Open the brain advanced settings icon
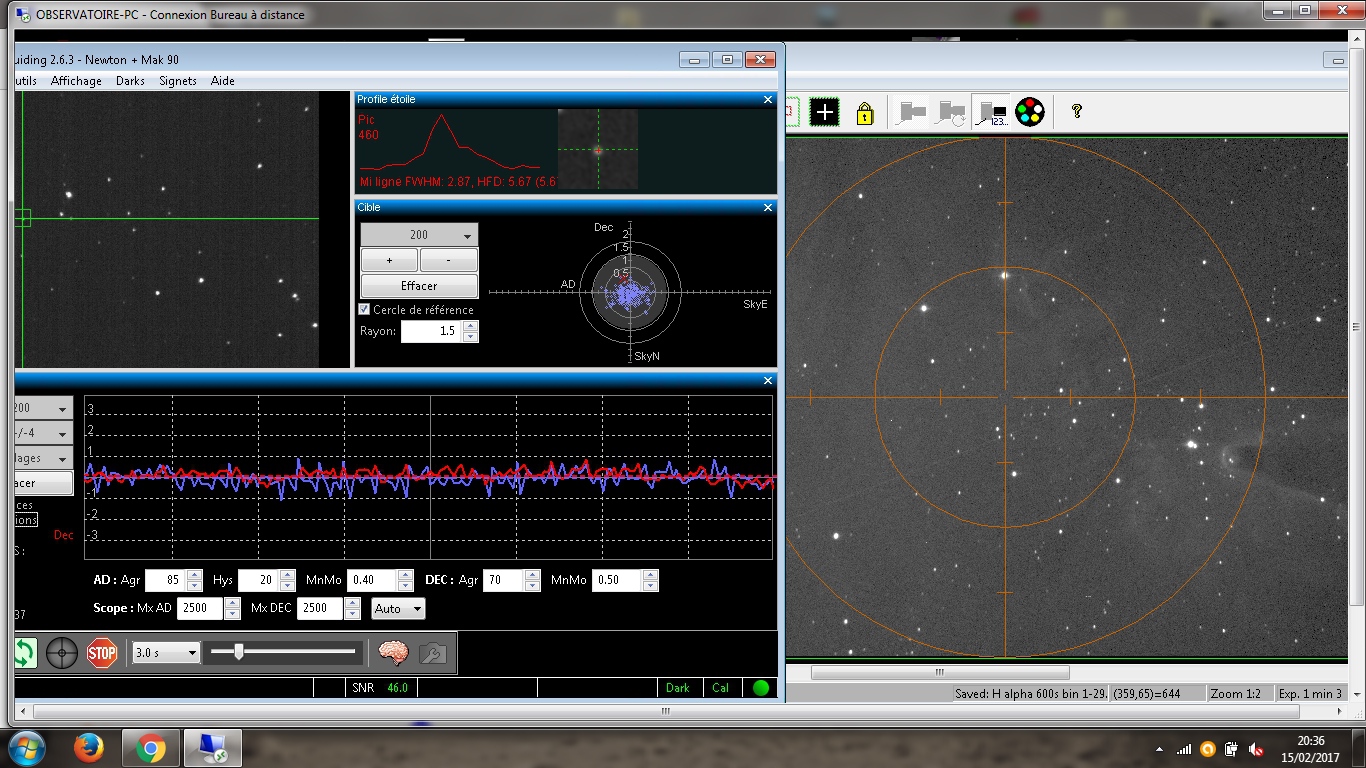 [394, 653]
